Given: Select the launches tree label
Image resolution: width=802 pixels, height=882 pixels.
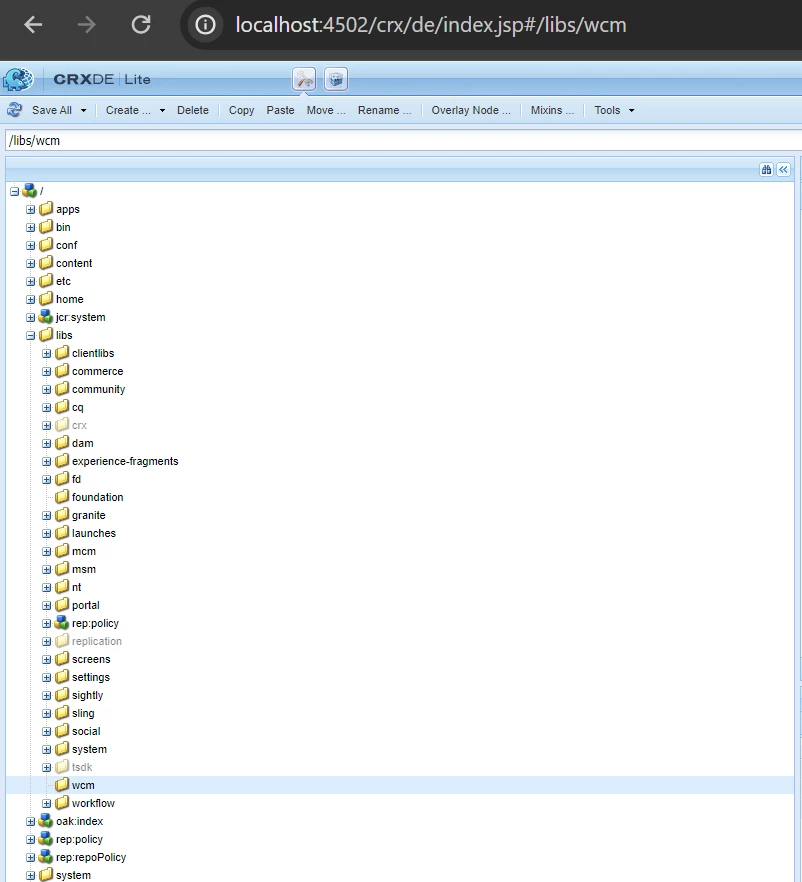Looking at the screenshot, I should 94,533.
